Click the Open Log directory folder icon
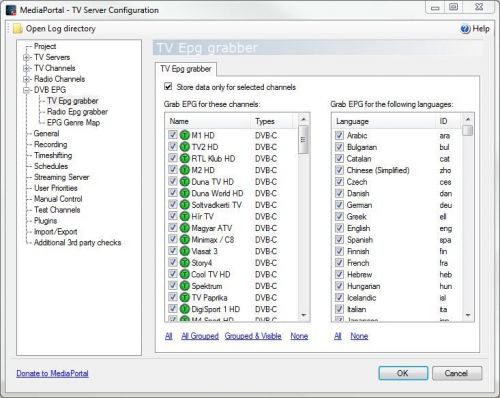This screenshot has height=398, width=500. point(18,29)
